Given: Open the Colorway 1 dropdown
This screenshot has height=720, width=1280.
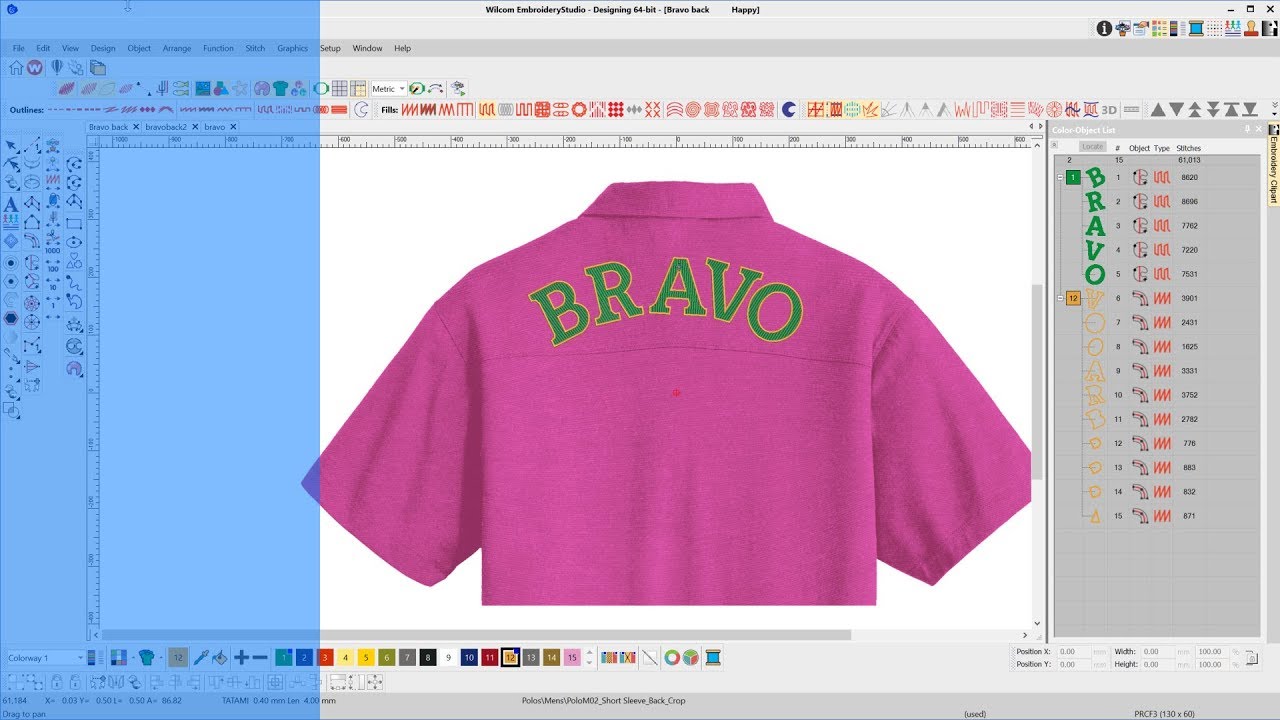Looking at the screenshot, I should coord(45,658).
